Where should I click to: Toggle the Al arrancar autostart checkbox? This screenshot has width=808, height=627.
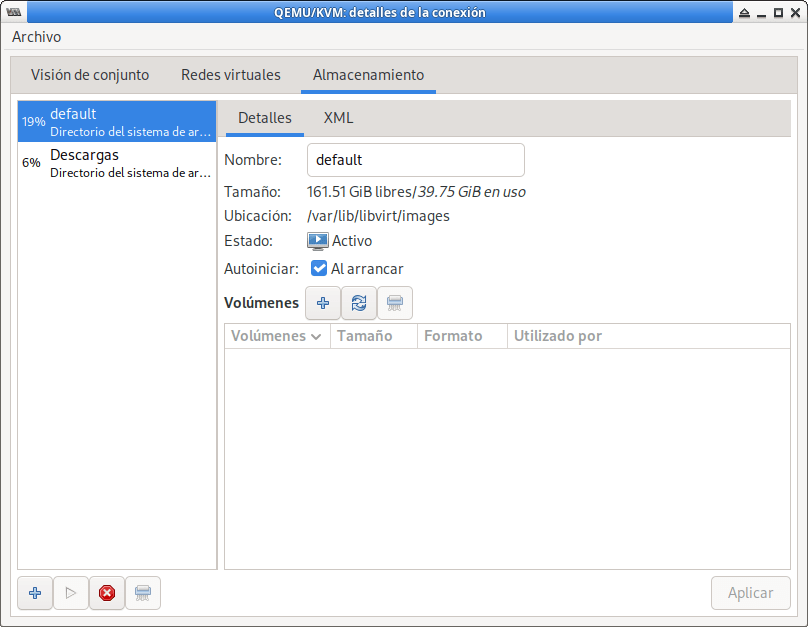tap(320, 269)
